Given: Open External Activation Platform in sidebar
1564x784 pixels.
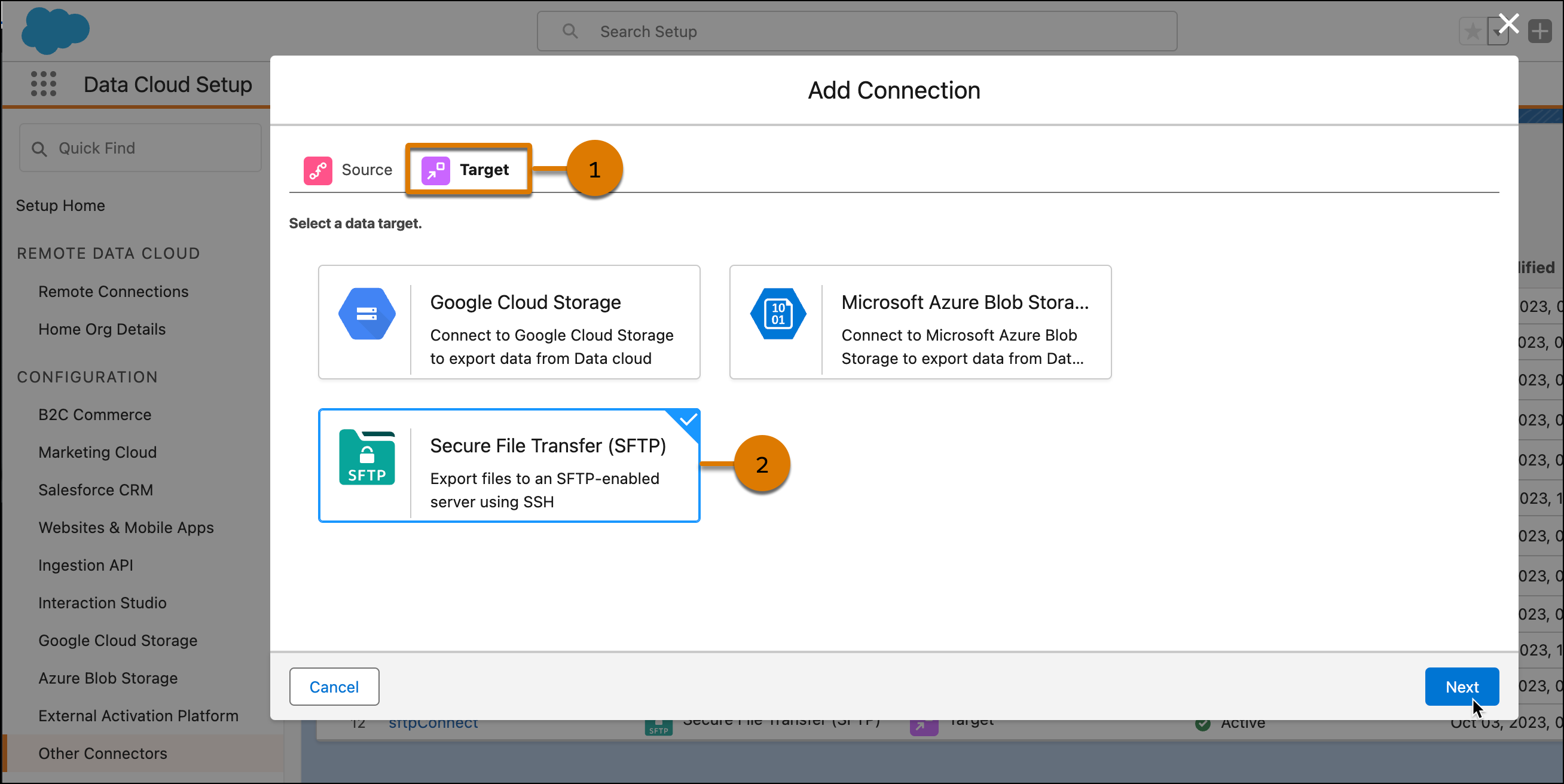Looking at the screenshot, I should [x=139, y=716].
